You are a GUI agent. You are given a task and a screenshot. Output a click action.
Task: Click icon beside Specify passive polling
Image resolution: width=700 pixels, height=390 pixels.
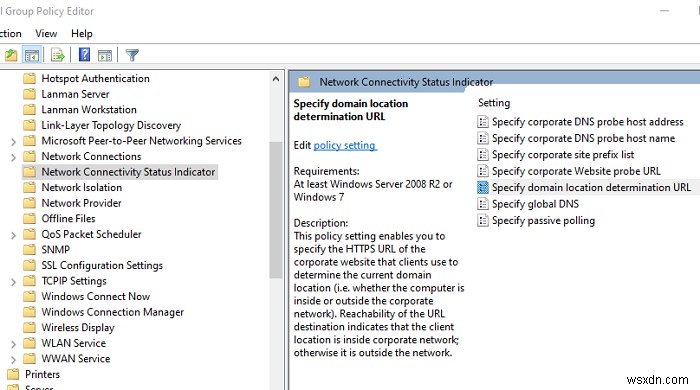[x=483, y=220]
